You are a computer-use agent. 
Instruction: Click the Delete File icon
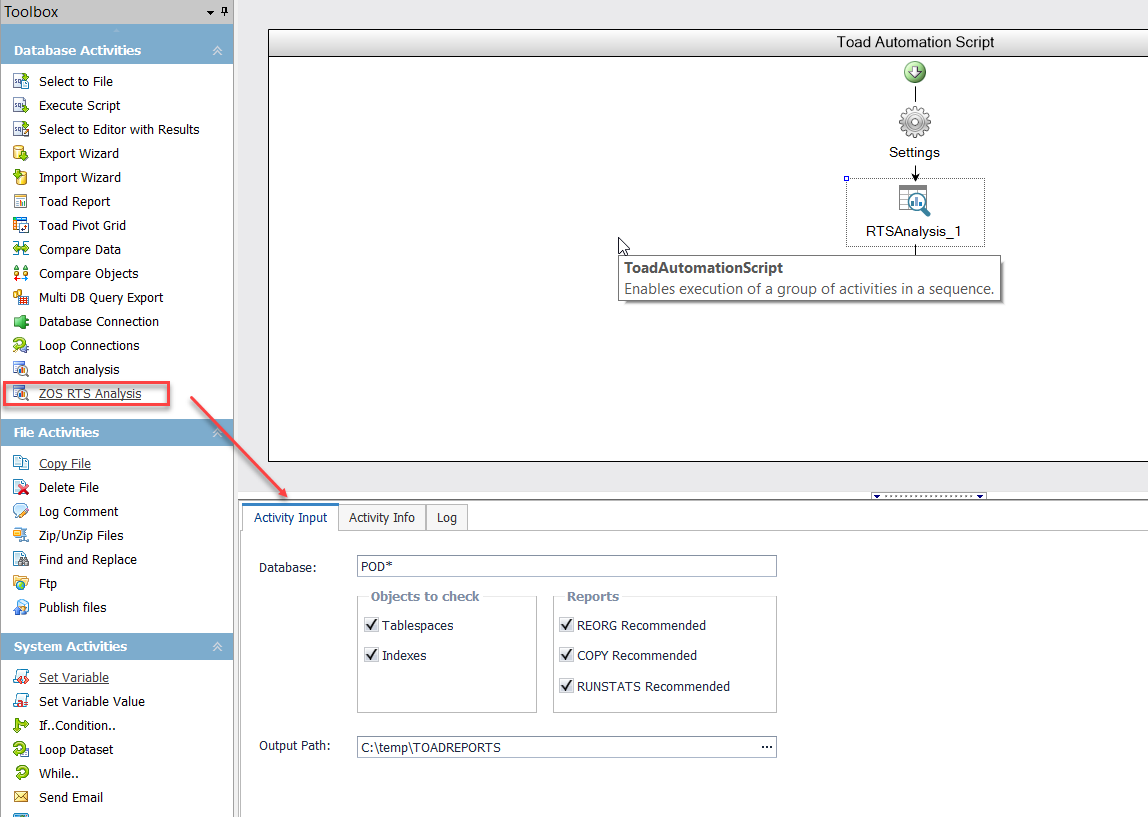(x=21, y=488)
